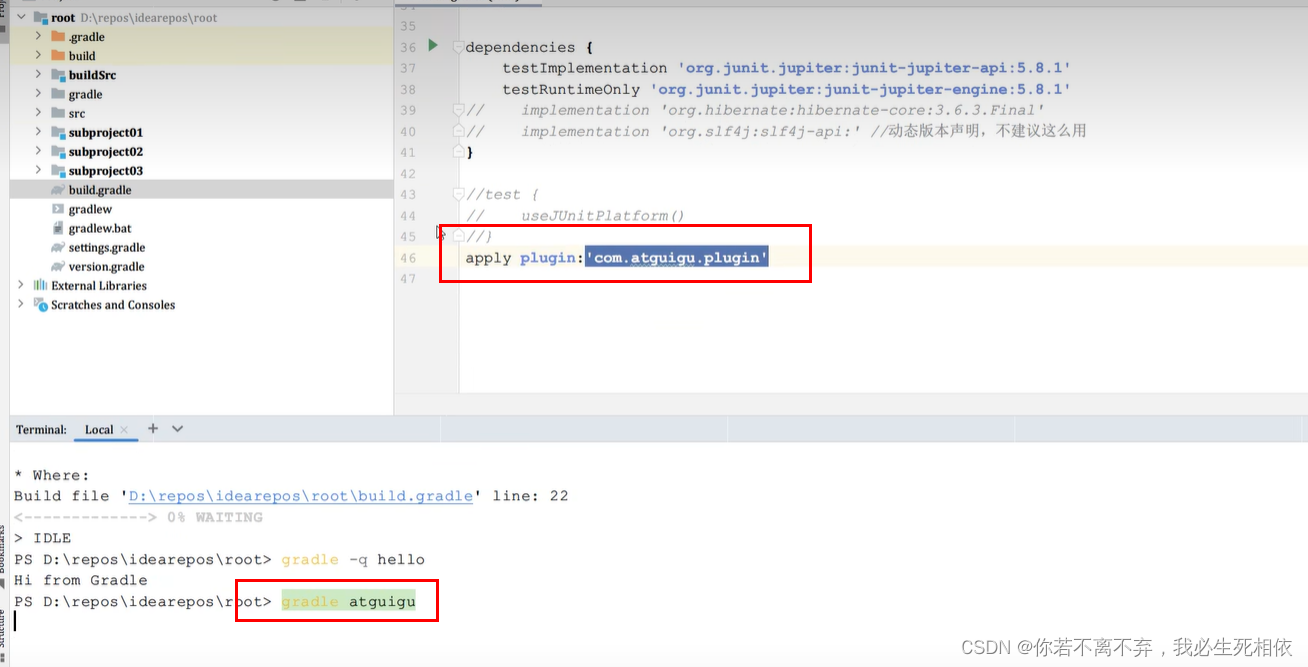The height and width of the screenshot is (667, 1308).
Task: Expand the buildSrc node
Action: point(39,75)
